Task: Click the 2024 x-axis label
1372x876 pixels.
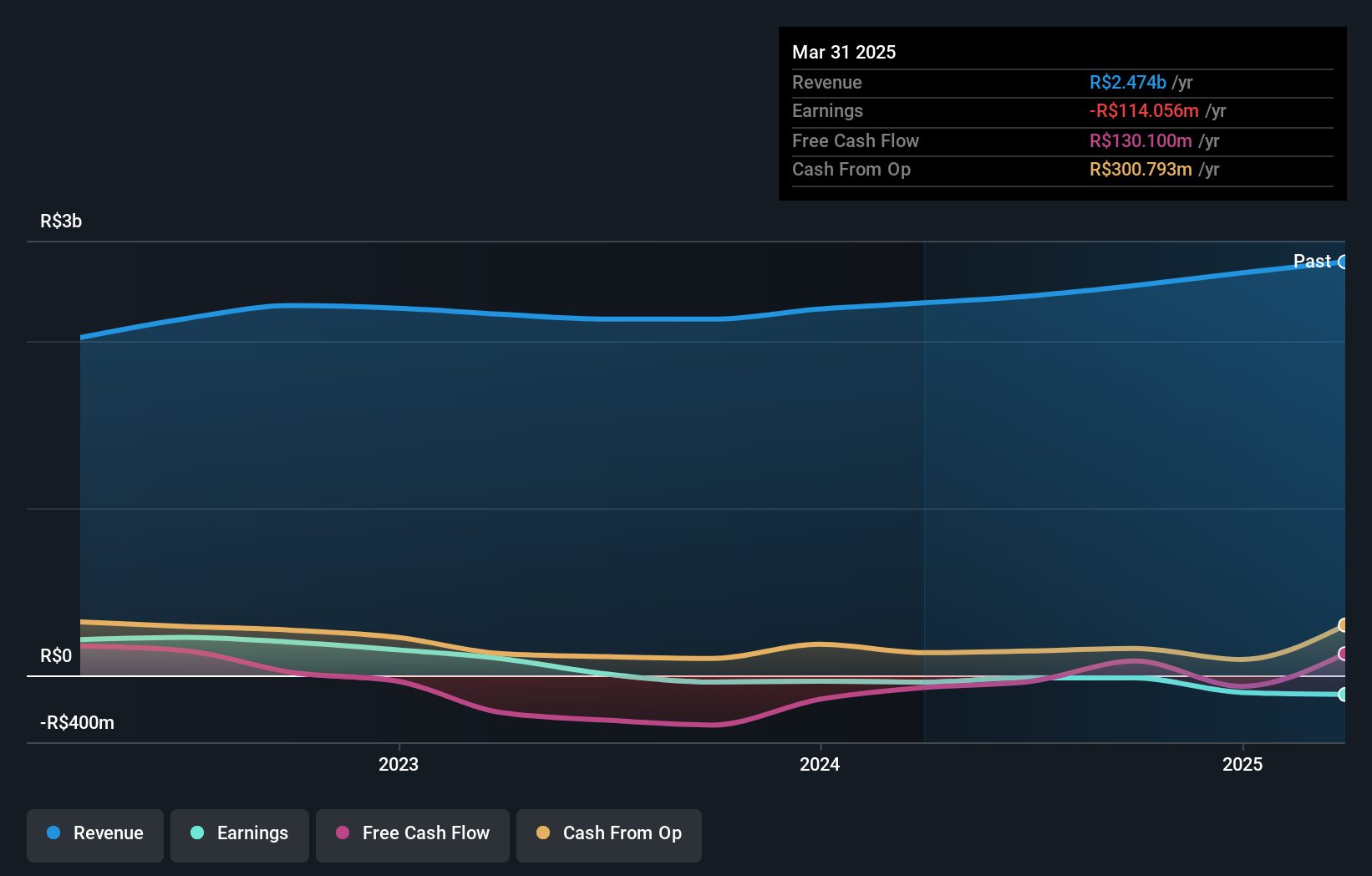Action: pyautogui.click(x=820, y=764)
